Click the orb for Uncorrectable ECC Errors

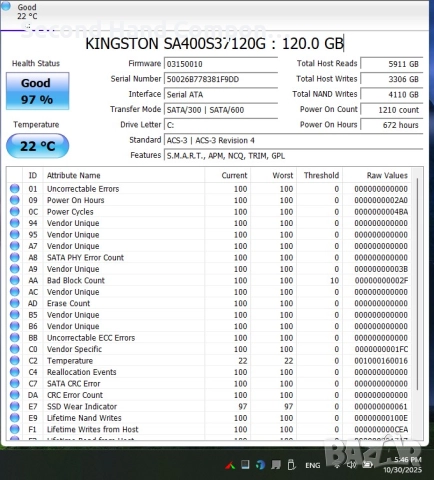15,337
